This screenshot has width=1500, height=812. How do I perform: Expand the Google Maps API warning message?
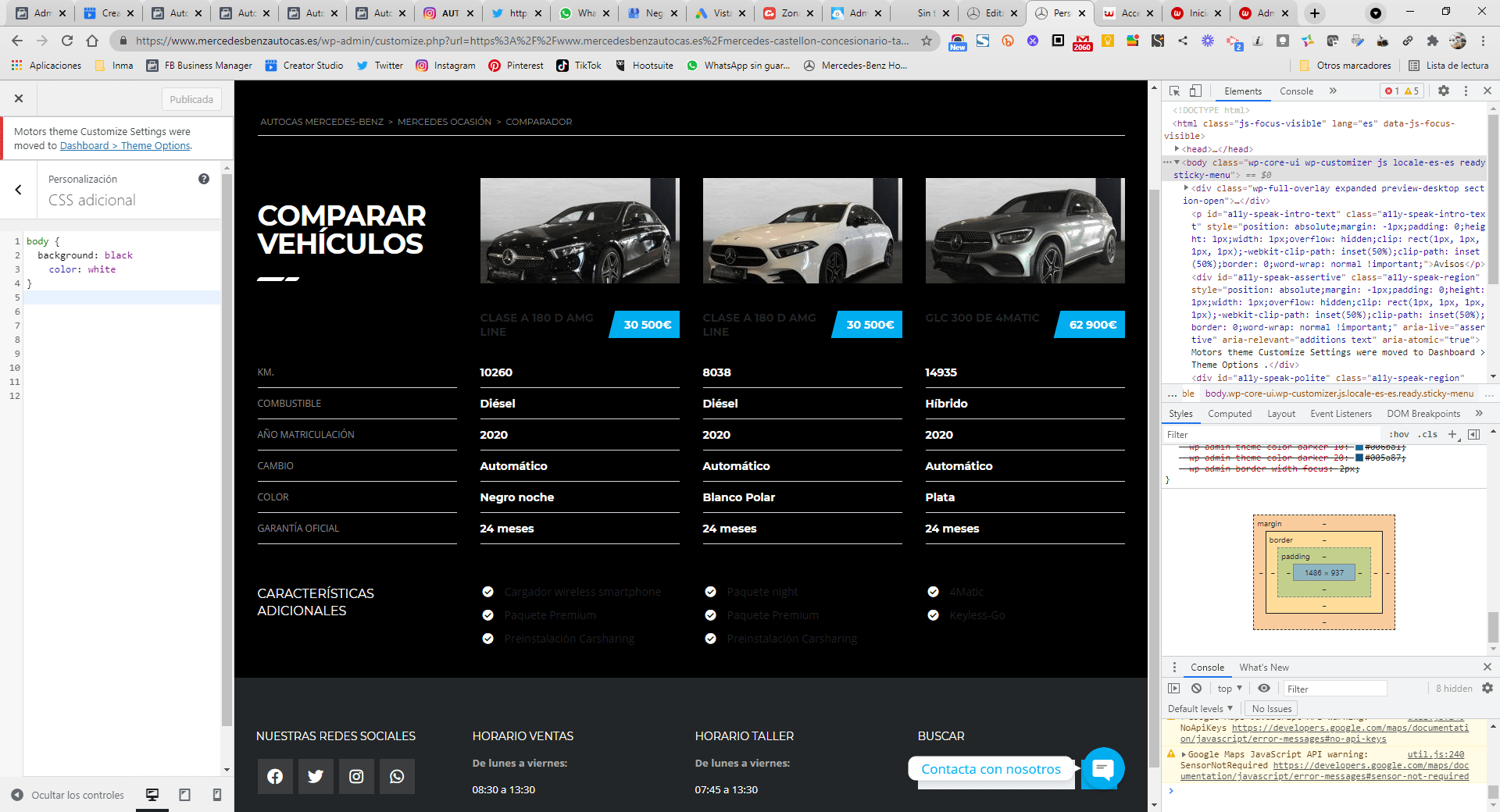(1184, 754)
